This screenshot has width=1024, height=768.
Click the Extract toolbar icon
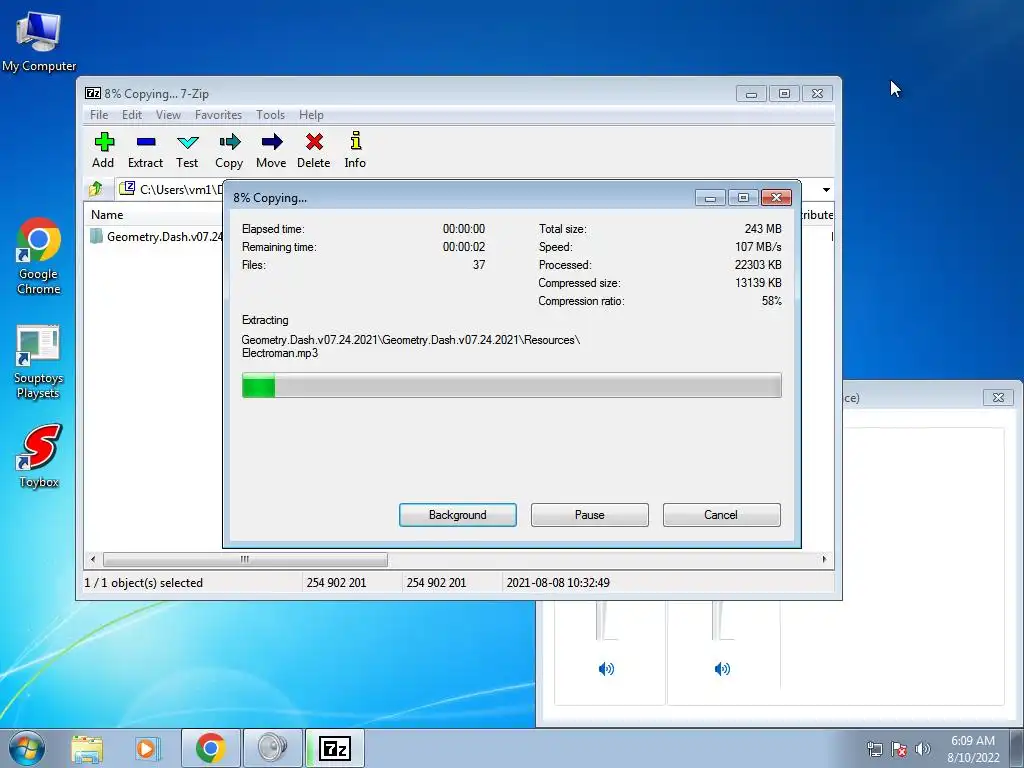point(145,150)
